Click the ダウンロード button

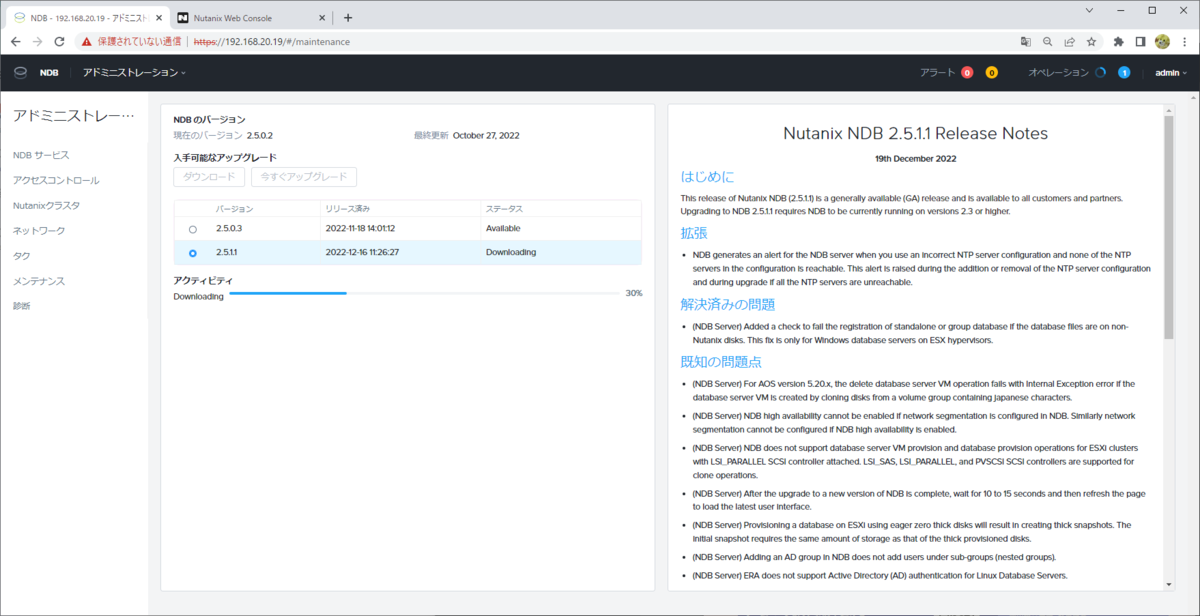coord(209,177)
